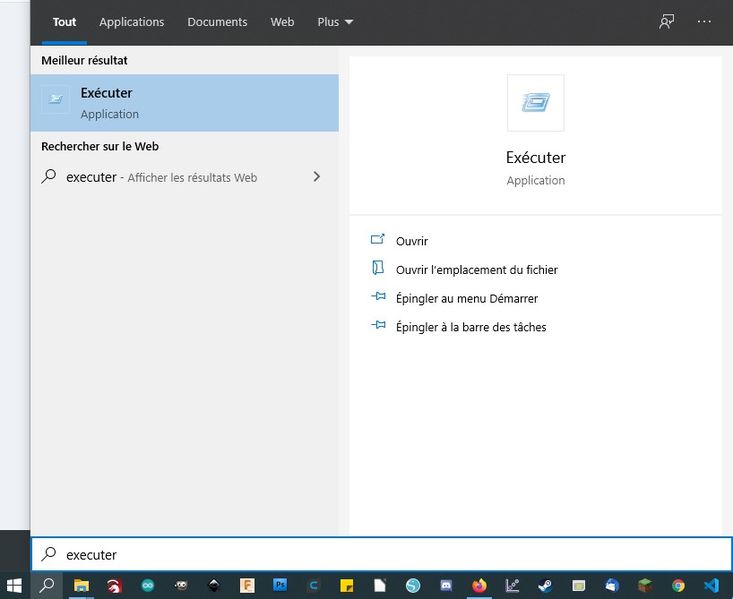Open File Explorer from the taskbar

click(x=81, y=585)
